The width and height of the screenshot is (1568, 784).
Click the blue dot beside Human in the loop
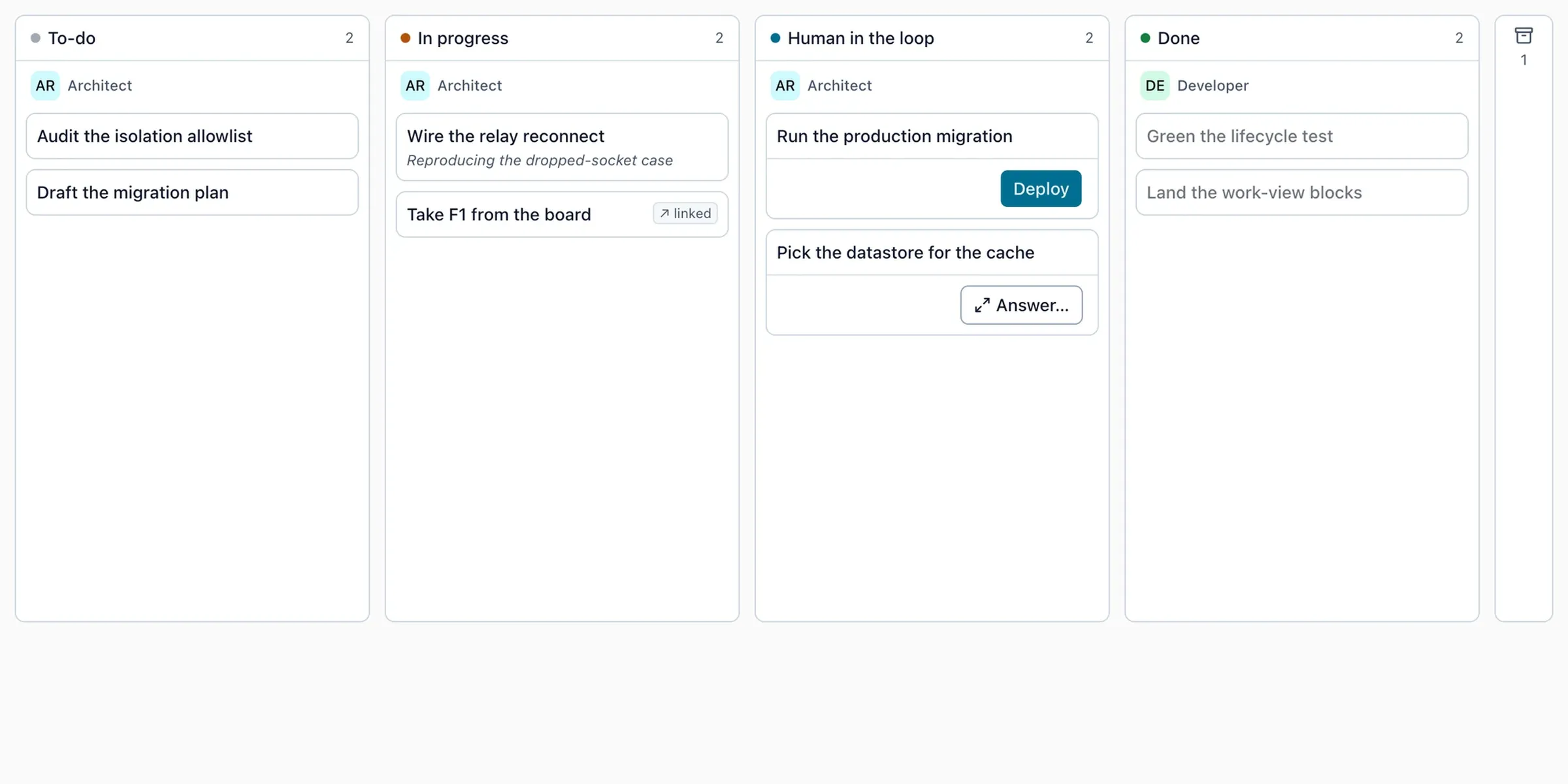click(775, 38)
